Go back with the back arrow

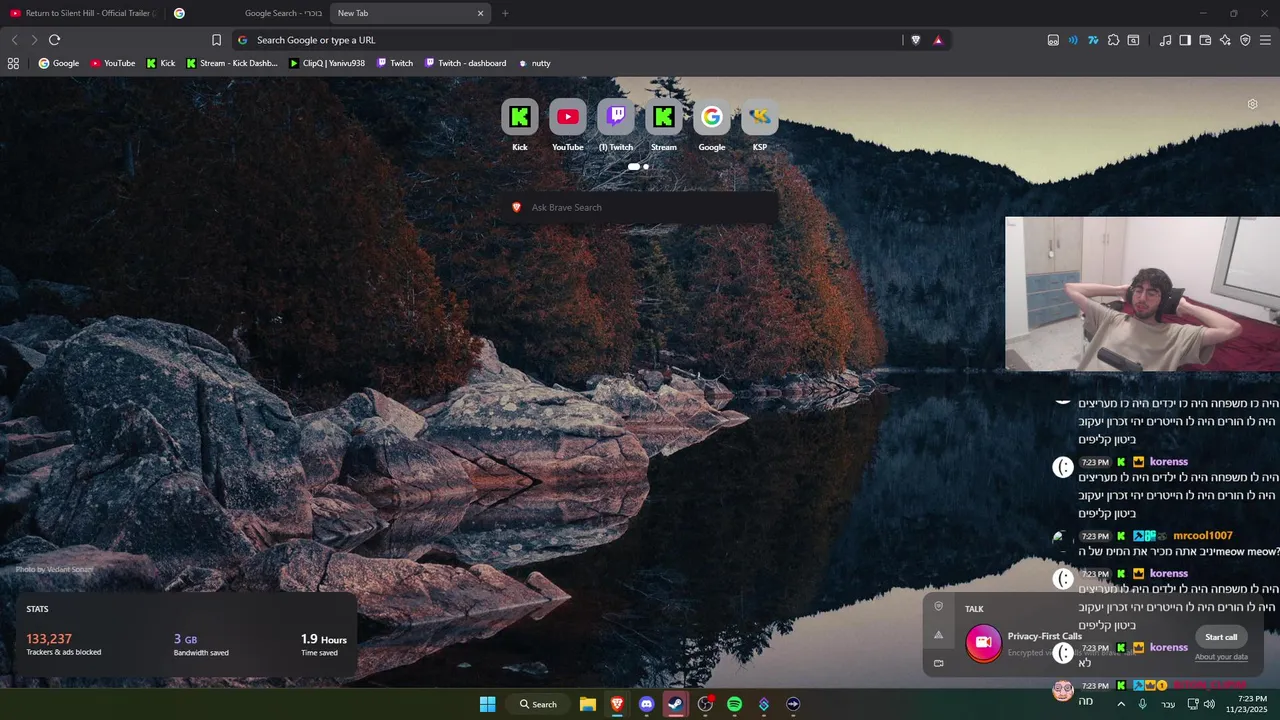coord(14,40)
